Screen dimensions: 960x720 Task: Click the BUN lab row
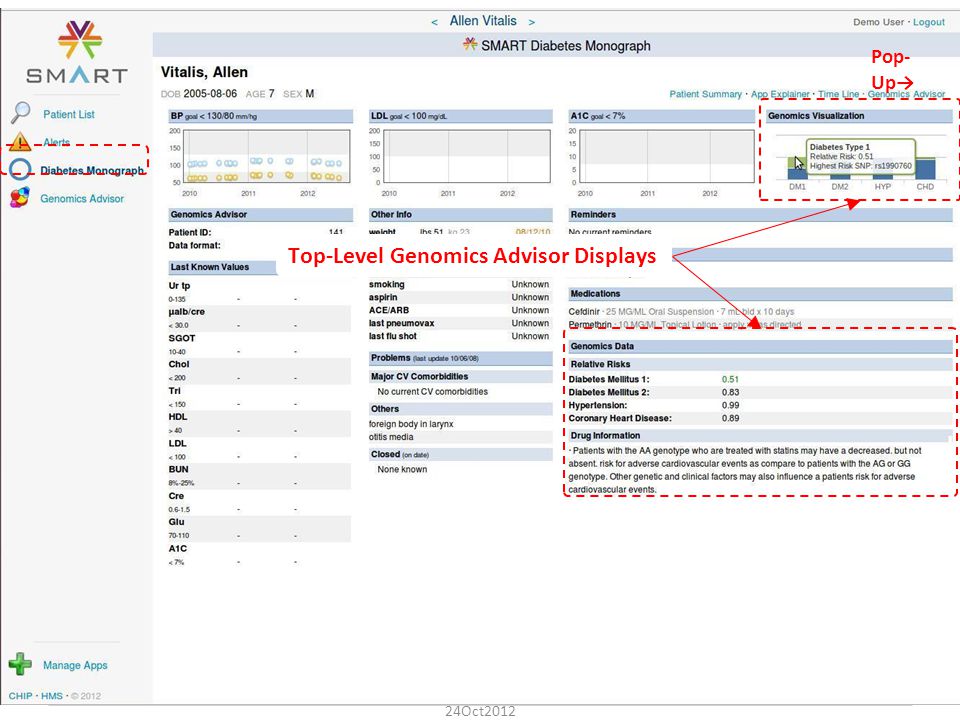[259, 476]
